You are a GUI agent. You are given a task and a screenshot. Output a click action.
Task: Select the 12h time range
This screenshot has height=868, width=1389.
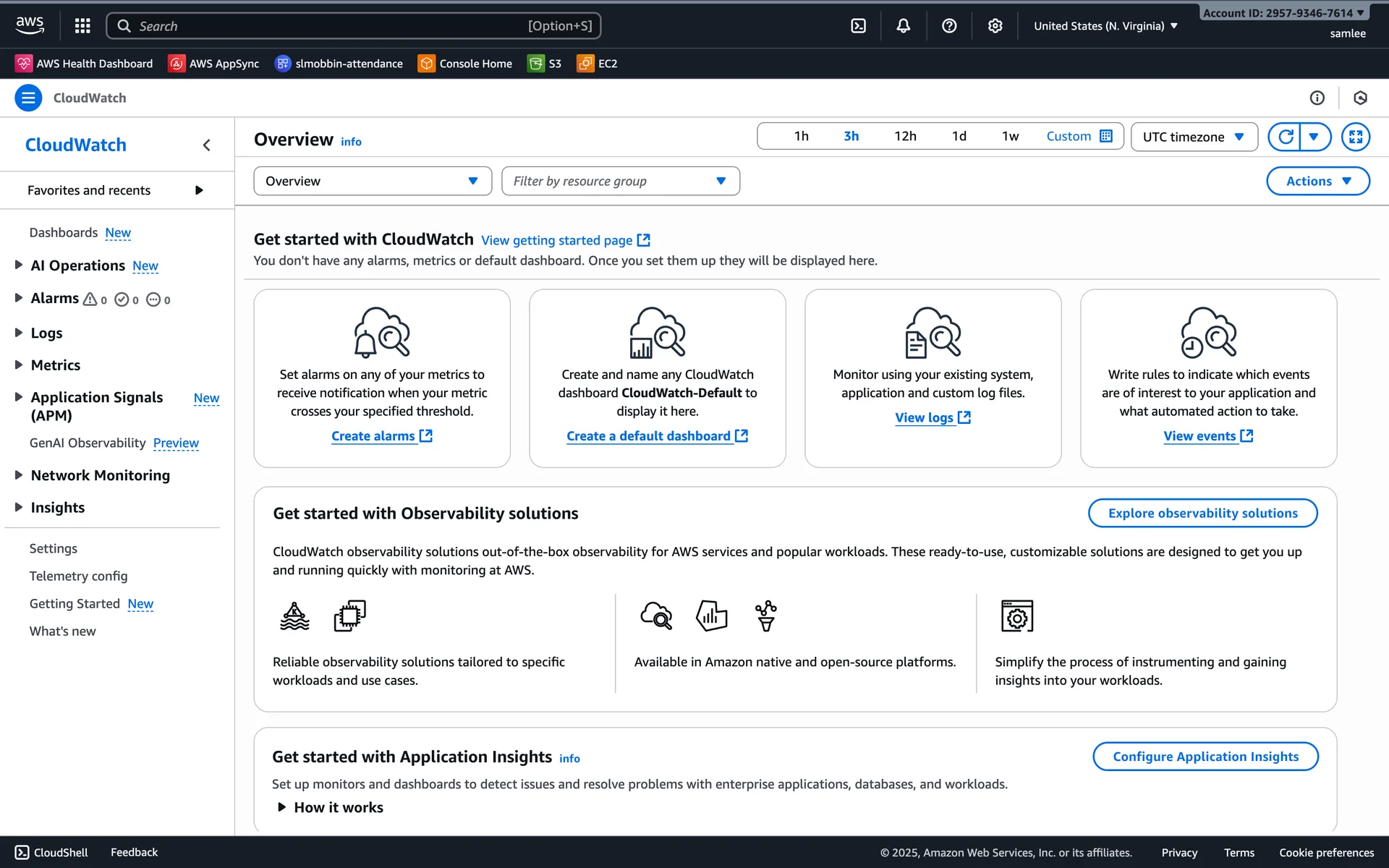point(905,136)
